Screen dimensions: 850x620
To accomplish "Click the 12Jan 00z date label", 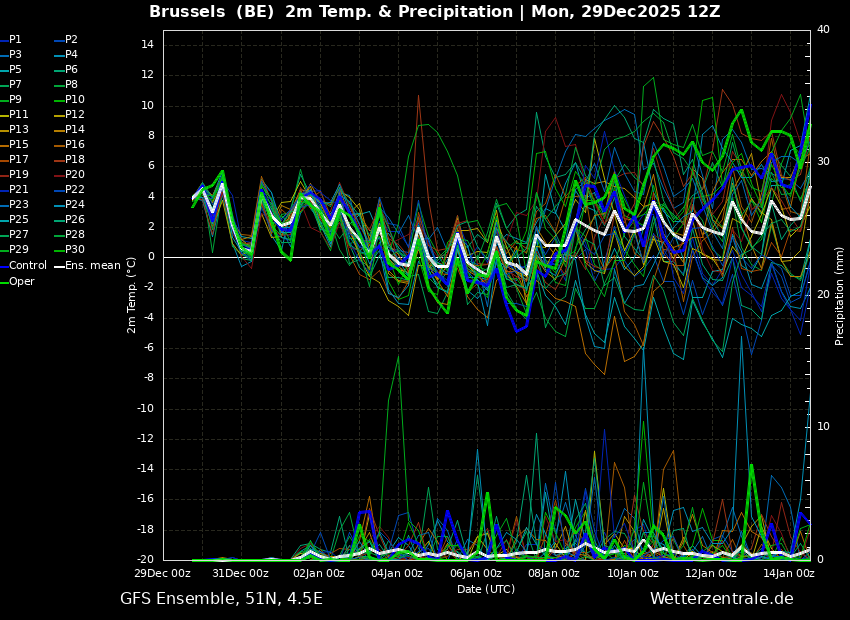I will click(x=711, y=573).
